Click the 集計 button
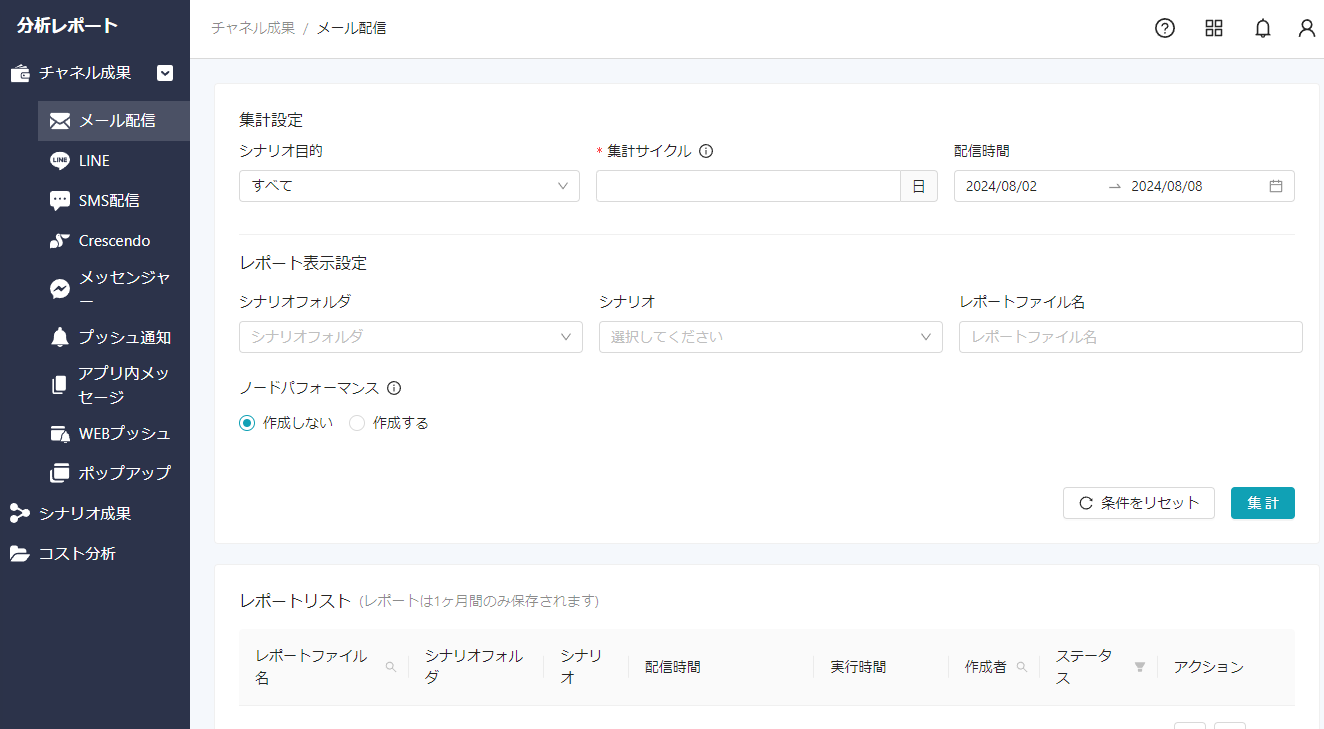The width and height of the screenshot is (1324, 729). 1262,503
